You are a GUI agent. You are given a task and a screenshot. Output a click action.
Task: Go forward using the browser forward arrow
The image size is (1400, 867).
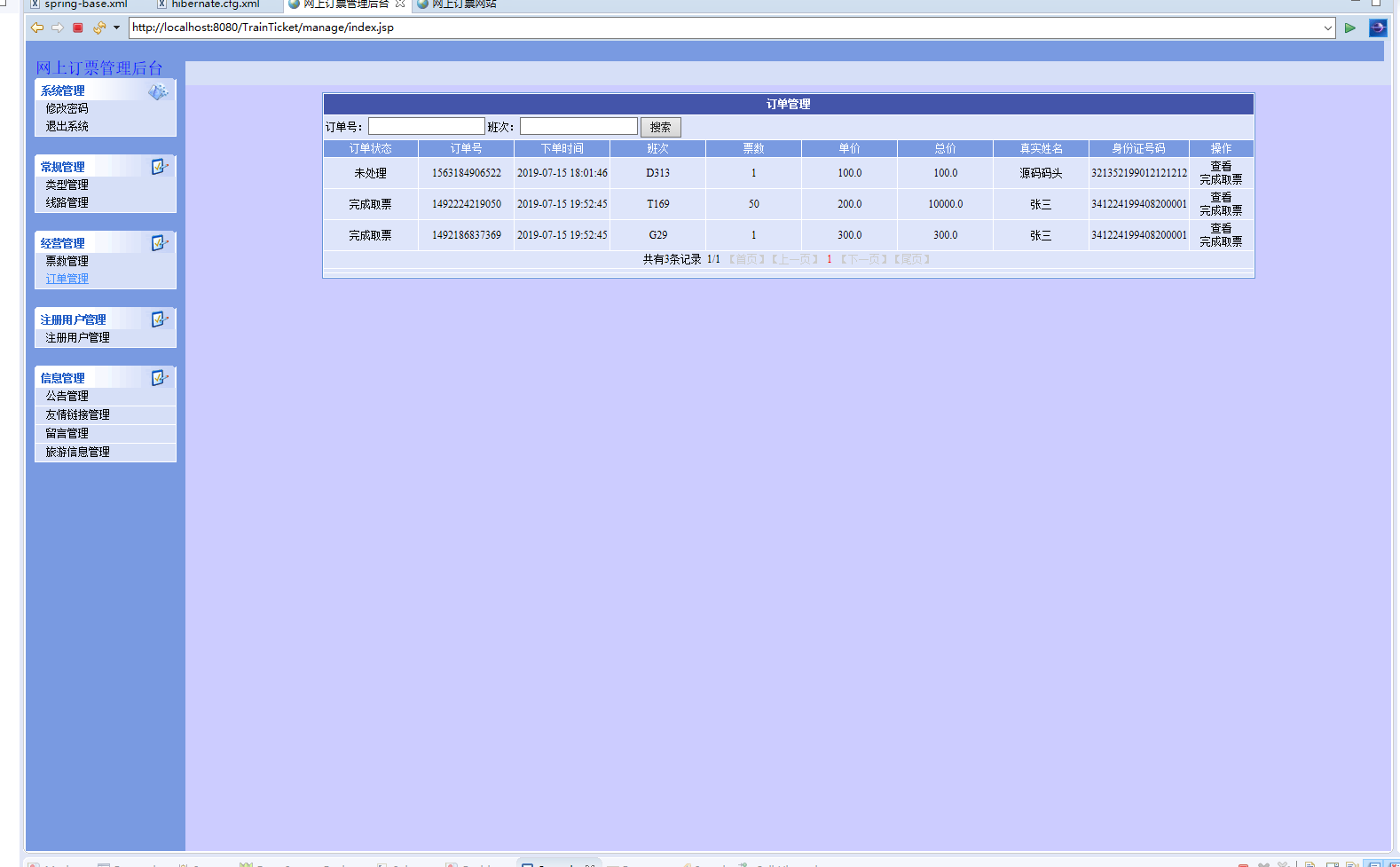coord(58,28)
